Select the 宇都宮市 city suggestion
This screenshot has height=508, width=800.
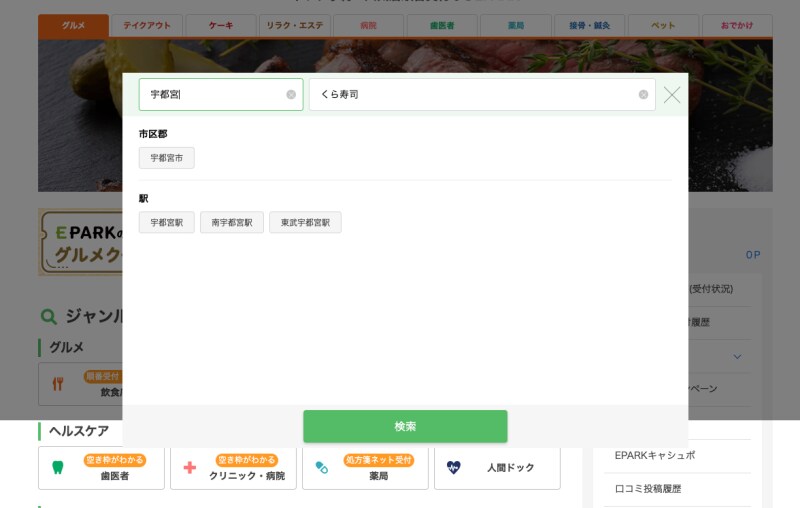point(166,158)
